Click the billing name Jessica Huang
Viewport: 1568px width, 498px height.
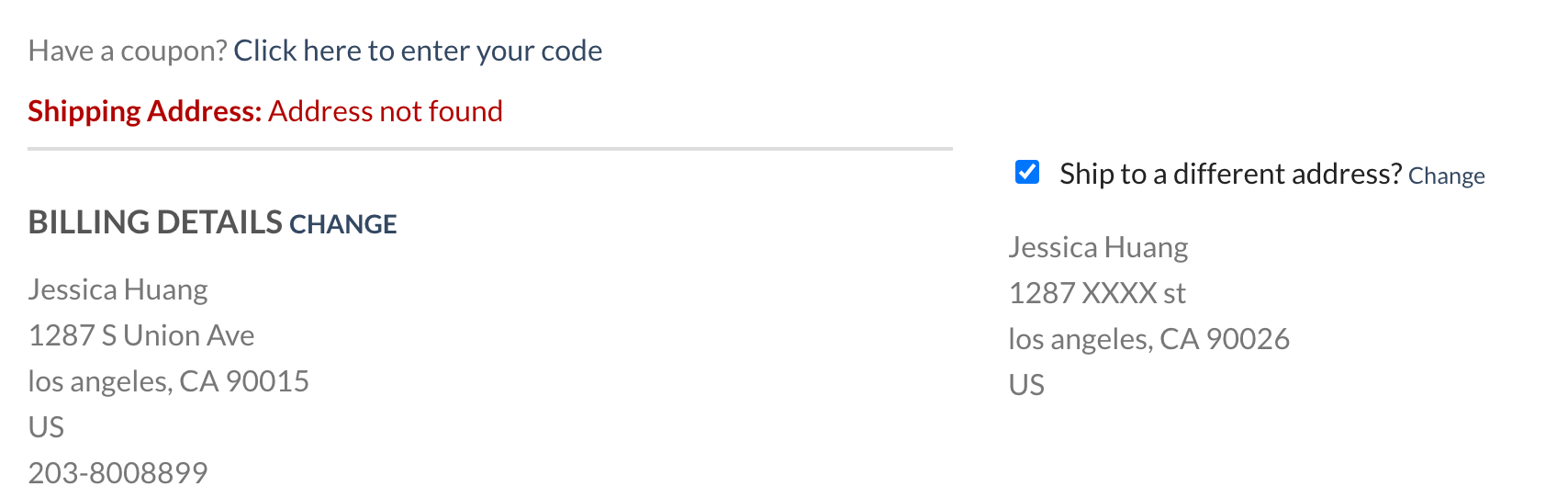pyautogui.click(x=118, y=289)
